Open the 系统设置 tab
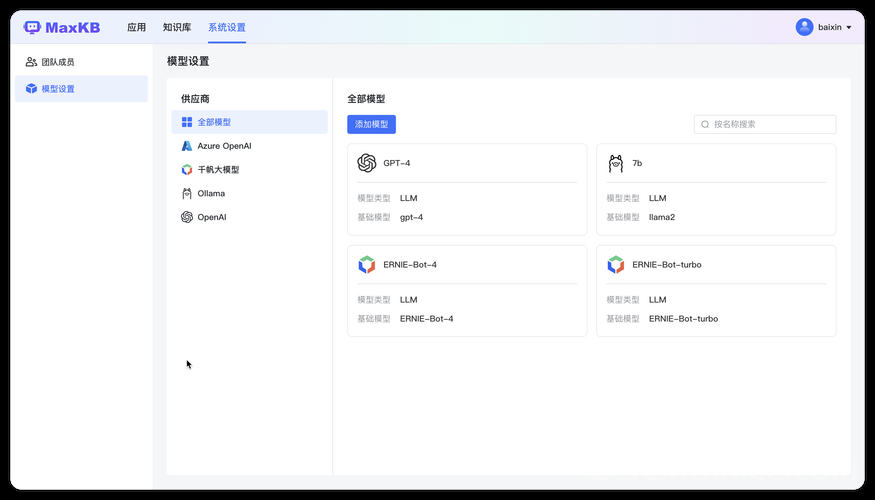875x500 pixels. (x=227, y=27)
